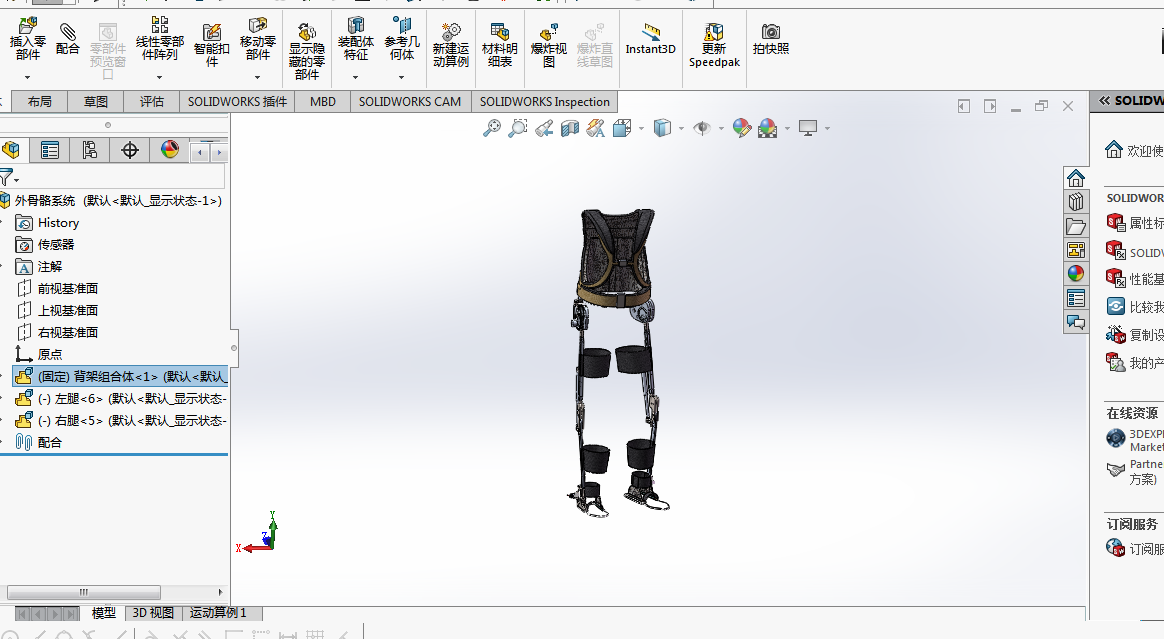Click the filter funnel icon in tree
Image resolution: width=1164 pixels, height=639 pixels.
click(x=7, y=177)
